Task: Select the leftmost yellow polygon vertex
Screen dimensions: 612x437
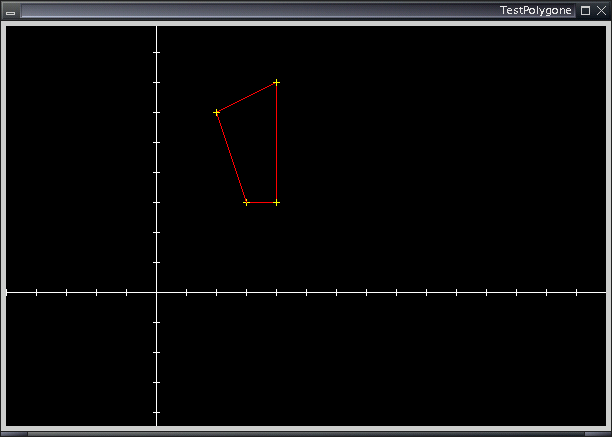Action: click(216, 112)
